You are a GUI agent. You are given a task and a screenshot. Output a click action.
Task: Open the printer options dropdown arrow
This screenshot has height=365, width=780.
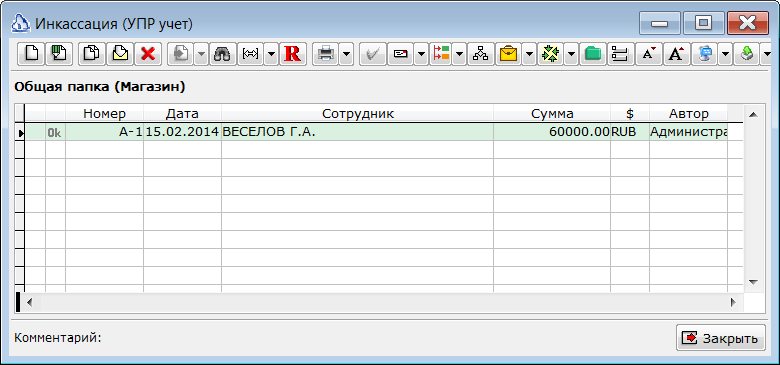coord(346,54)
